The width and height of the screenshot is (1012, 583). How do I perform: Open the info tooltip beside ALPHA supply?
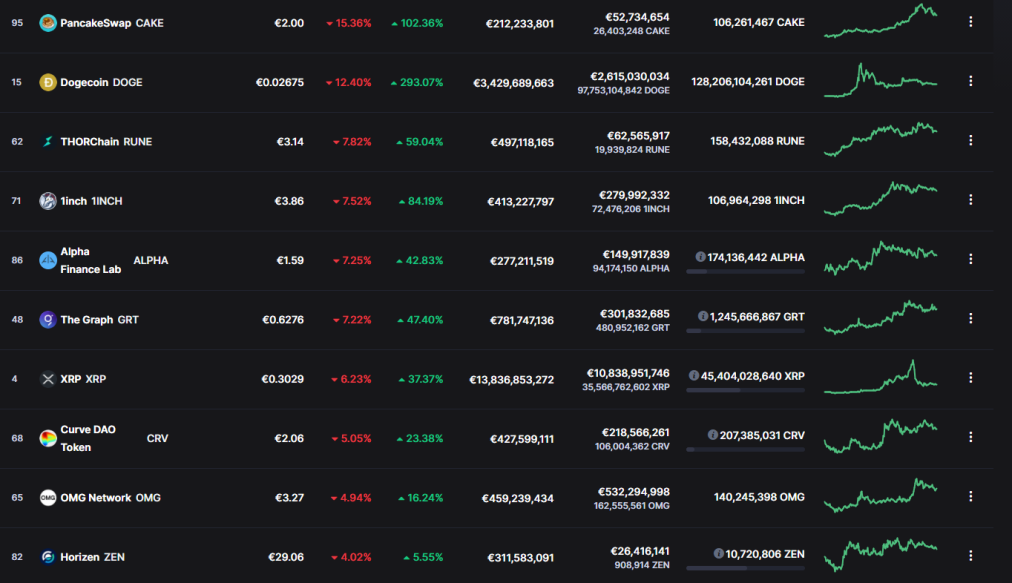coord(700,257)
